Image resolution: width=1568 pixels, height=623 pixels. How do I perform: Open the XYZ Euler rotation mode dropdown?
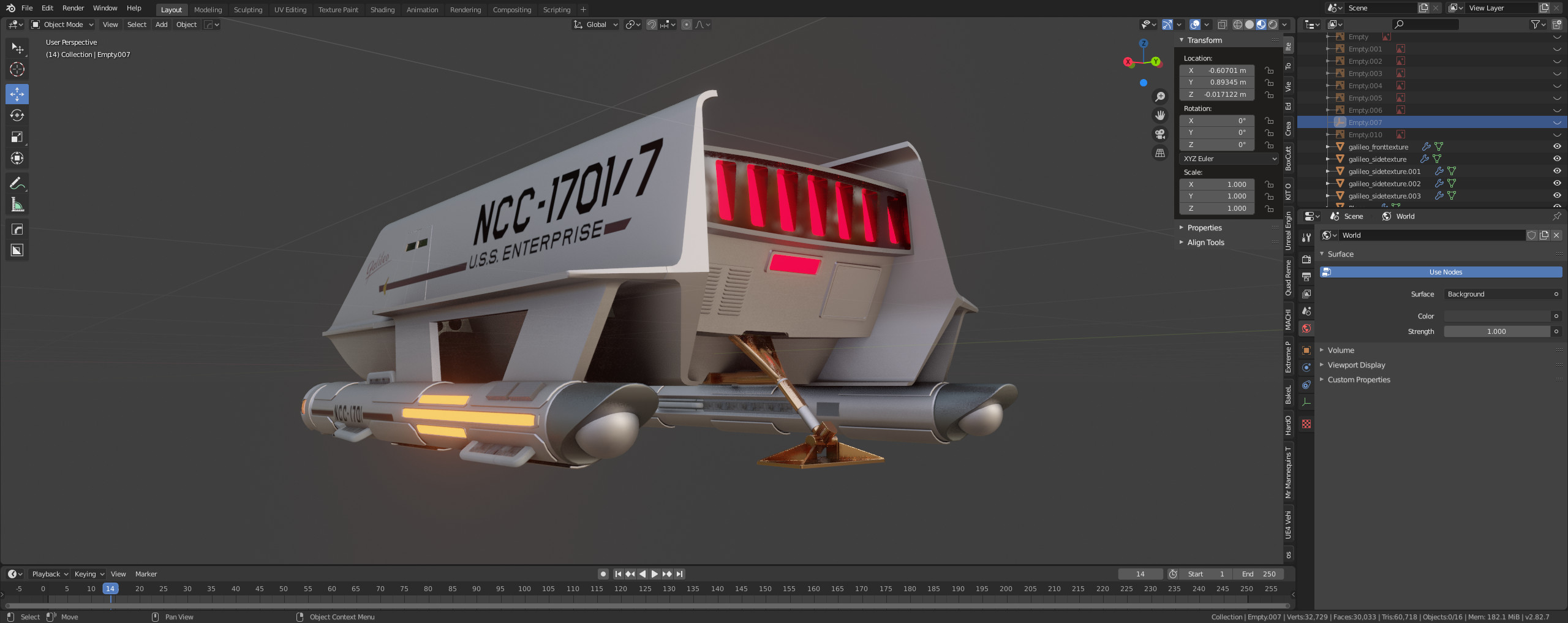pos(1229,159)
